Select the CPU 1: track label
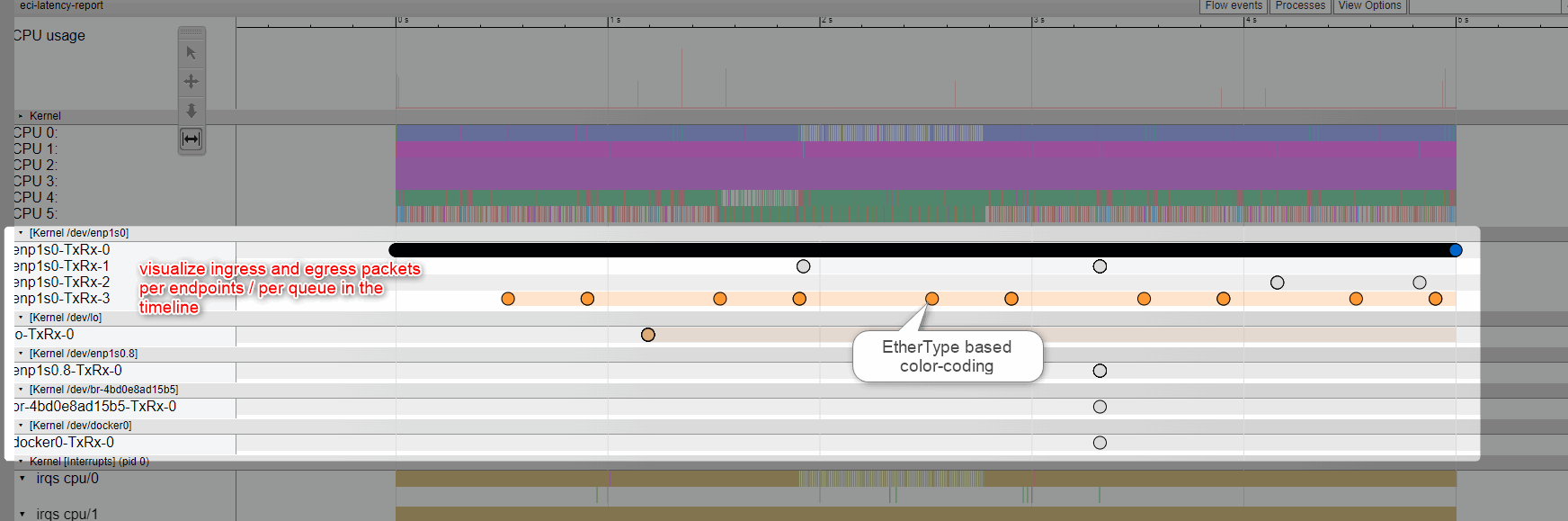Viewport: 1568px width, 521px height. tap(36, 149)
